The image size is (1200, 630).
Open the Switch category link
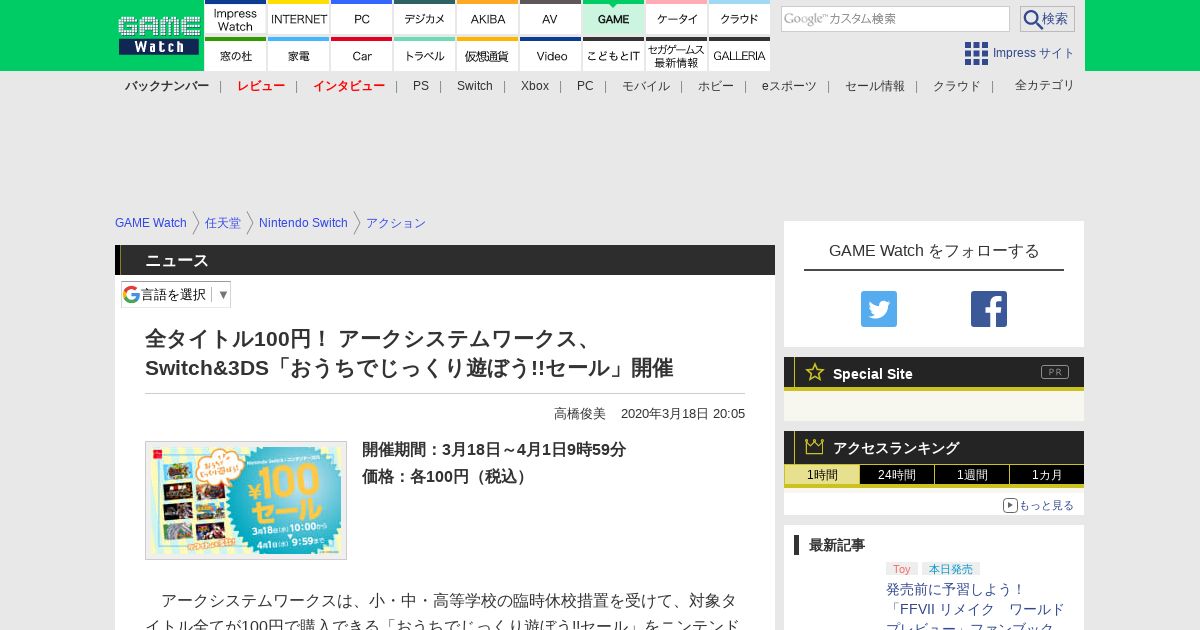[x=475, y=86]
